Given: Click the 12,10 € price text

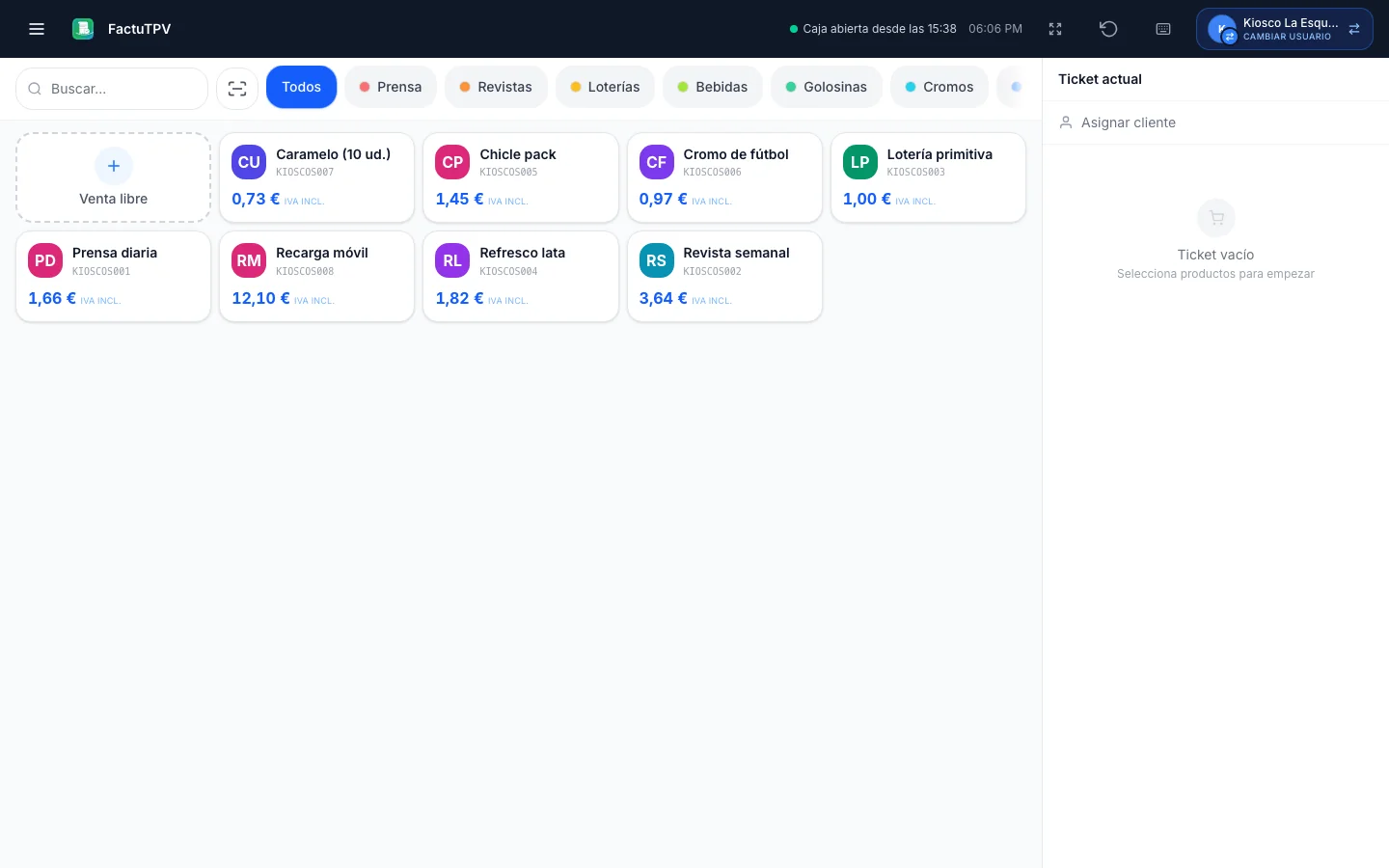Looking at the screenshot, I should tap(260, 298).
